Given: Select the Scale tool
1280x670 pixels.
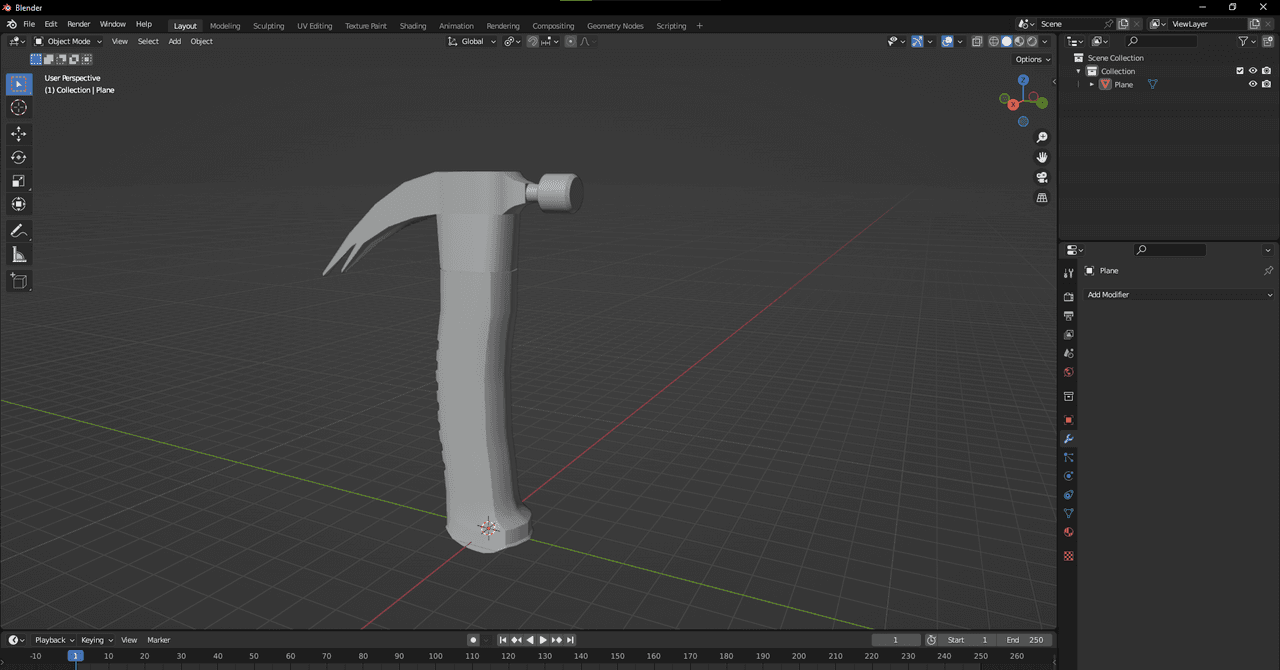Looking at the screenshot, I should pyautogui.click(x=19, y=181).
